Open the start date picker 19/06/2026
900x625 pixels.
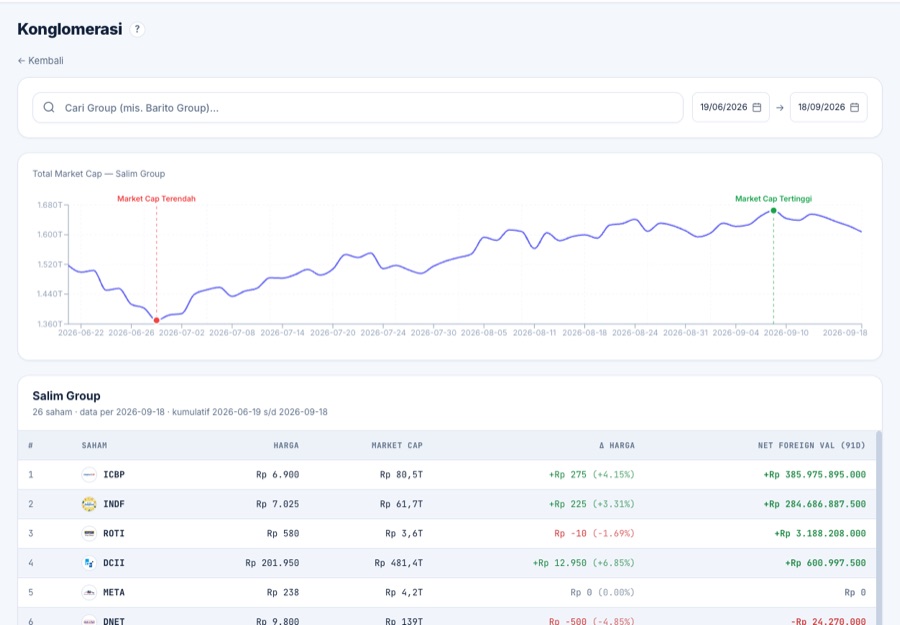click(x=730, y=107)
